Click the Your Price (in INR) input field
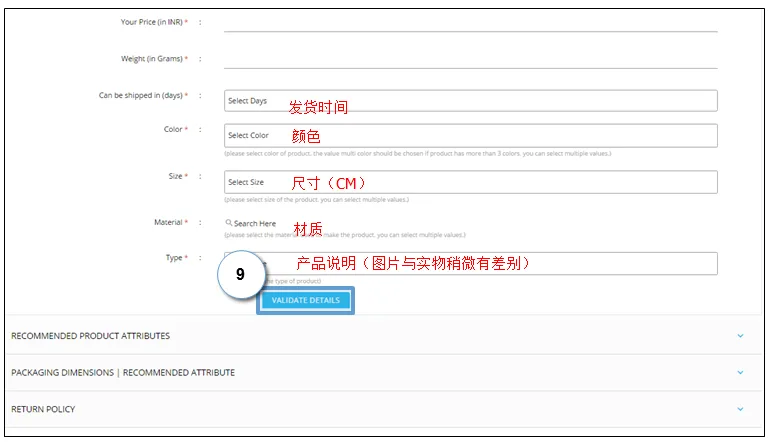This screenshot has width=771, height=442. pyautogui.click(x=471, y=23)
